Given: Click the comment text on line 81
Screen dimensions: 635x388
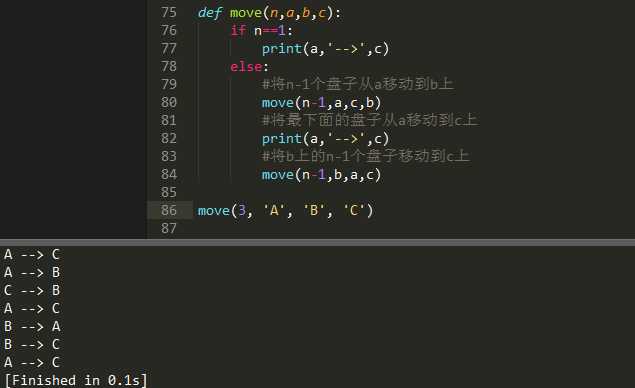Looking at the screenshot, I should [370, 120].
